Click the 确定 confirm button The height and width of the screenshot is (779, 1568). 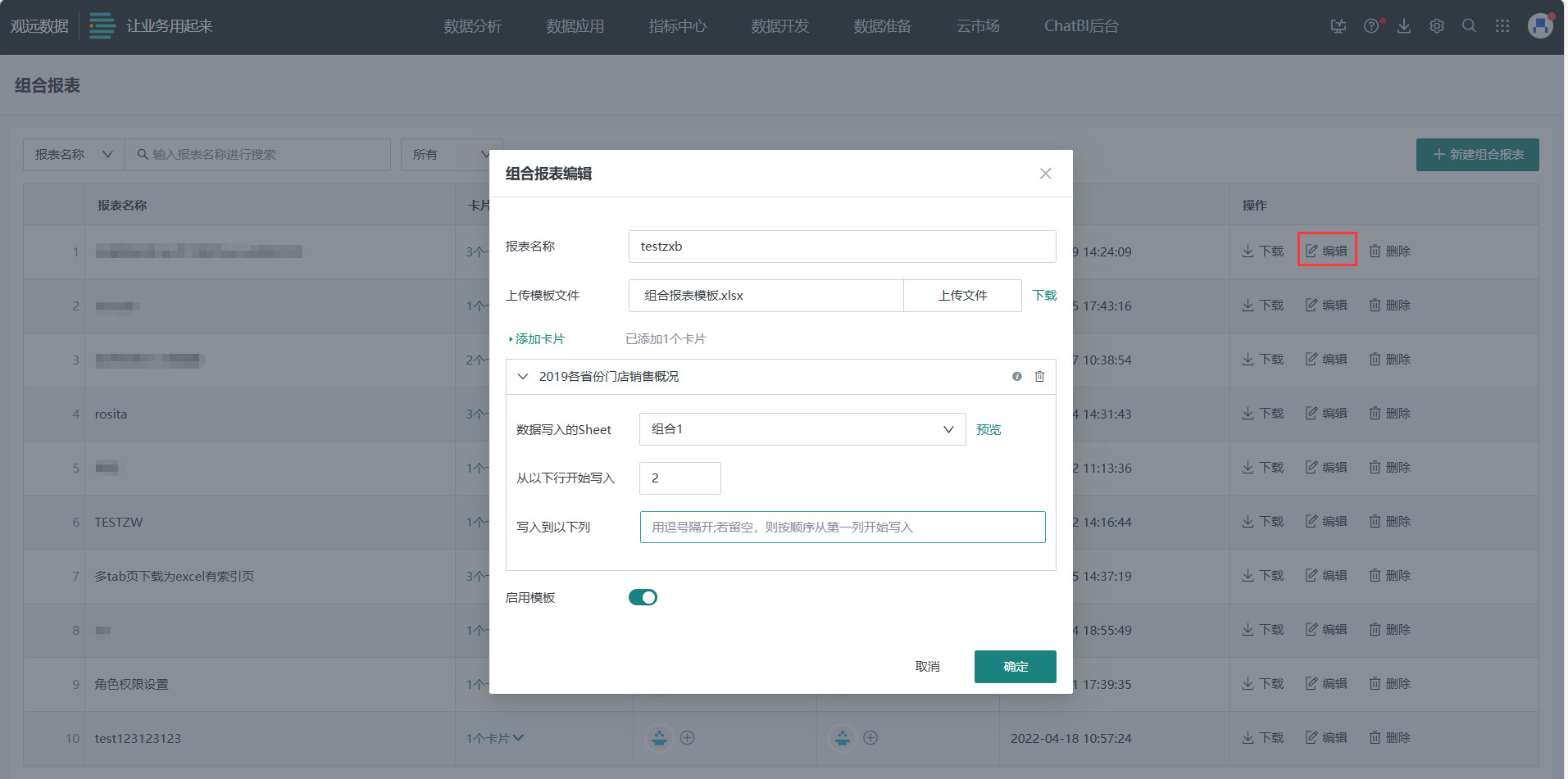pos(1015,666)
